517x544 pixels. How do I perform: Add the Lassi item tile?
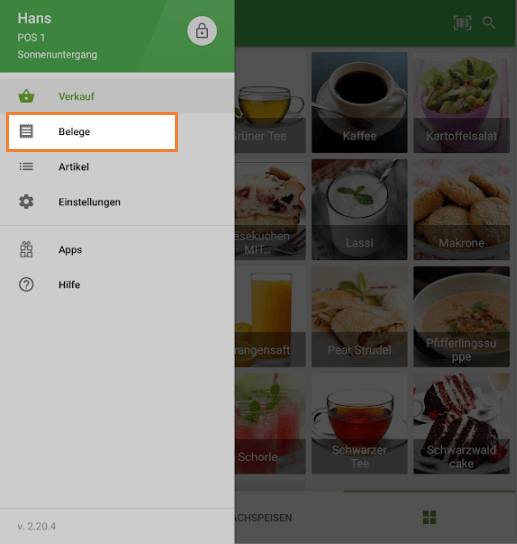pyautogui.click(x=359, y=210)
